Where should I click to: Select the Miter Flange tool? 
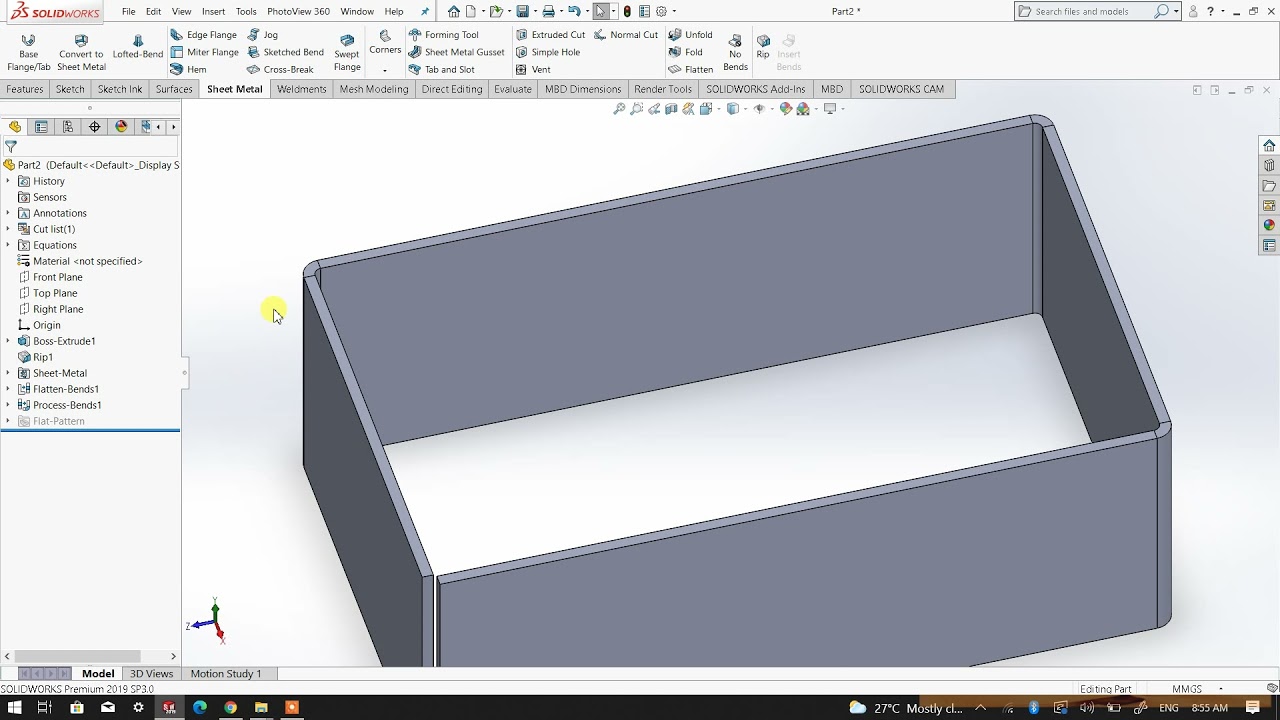[204, 52]
